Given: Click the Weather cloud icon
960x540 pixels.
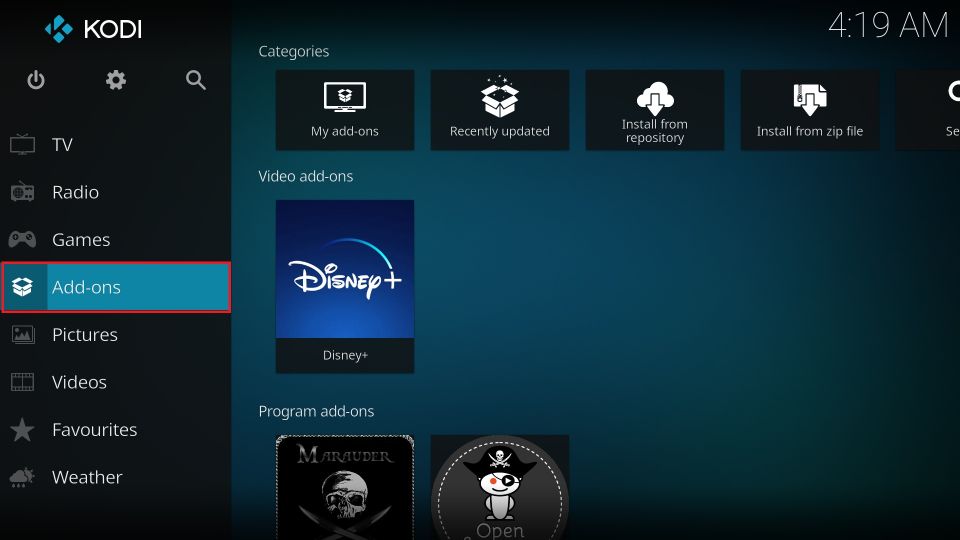Looking at the screenshot, I should click(x=22, y=477).
